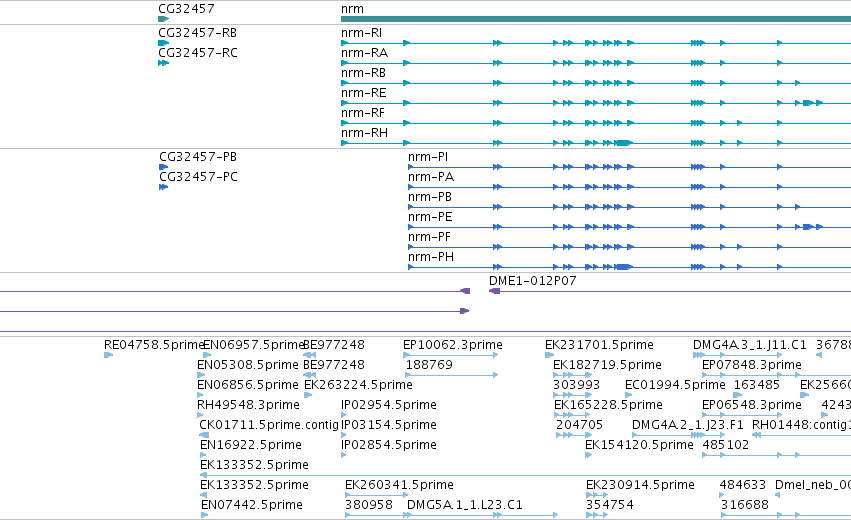Image resolution: width=851 pixels, height=520 pixels.
Task: Select the nrm-RB transcript label
Action: coord(363,73)
